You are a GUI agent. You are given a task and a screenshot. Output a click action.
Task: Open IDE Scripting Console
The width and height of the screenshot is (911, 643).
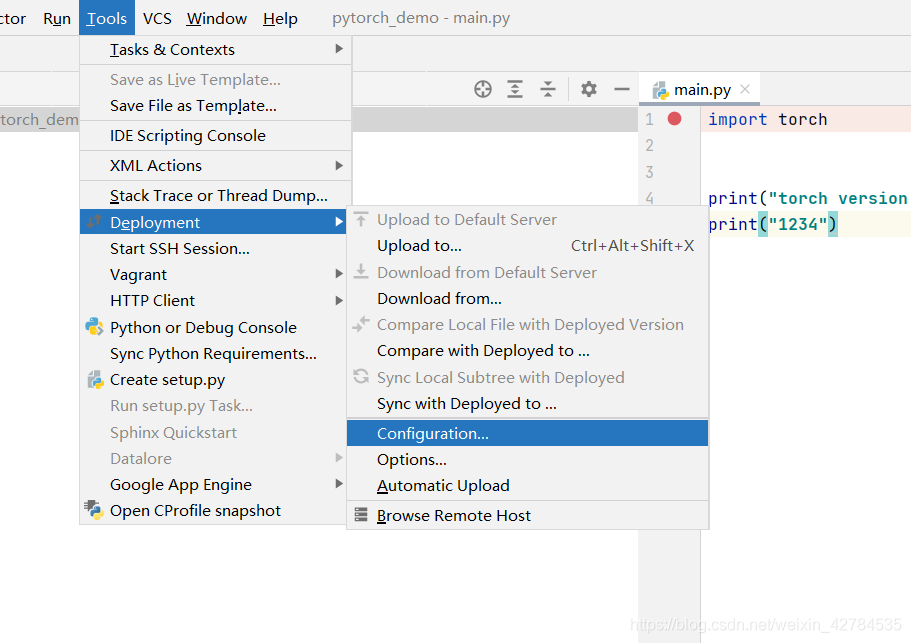(x=216, y=136)
